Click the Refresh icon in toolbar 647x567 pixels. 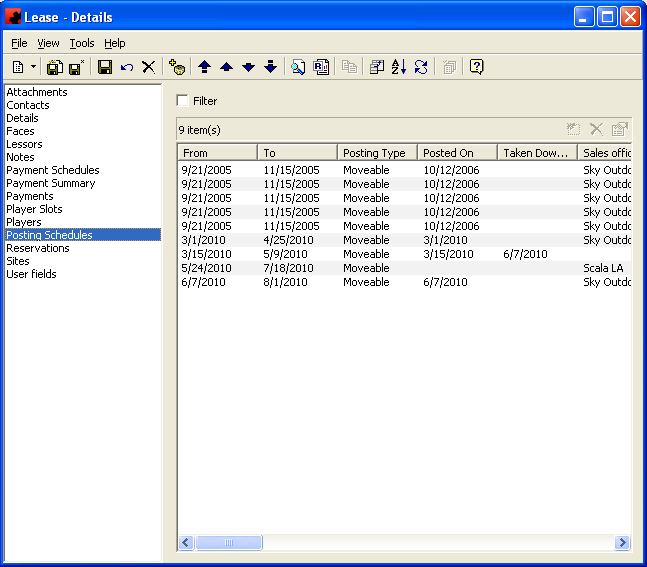pyautogui.click(x=421, y=67)
